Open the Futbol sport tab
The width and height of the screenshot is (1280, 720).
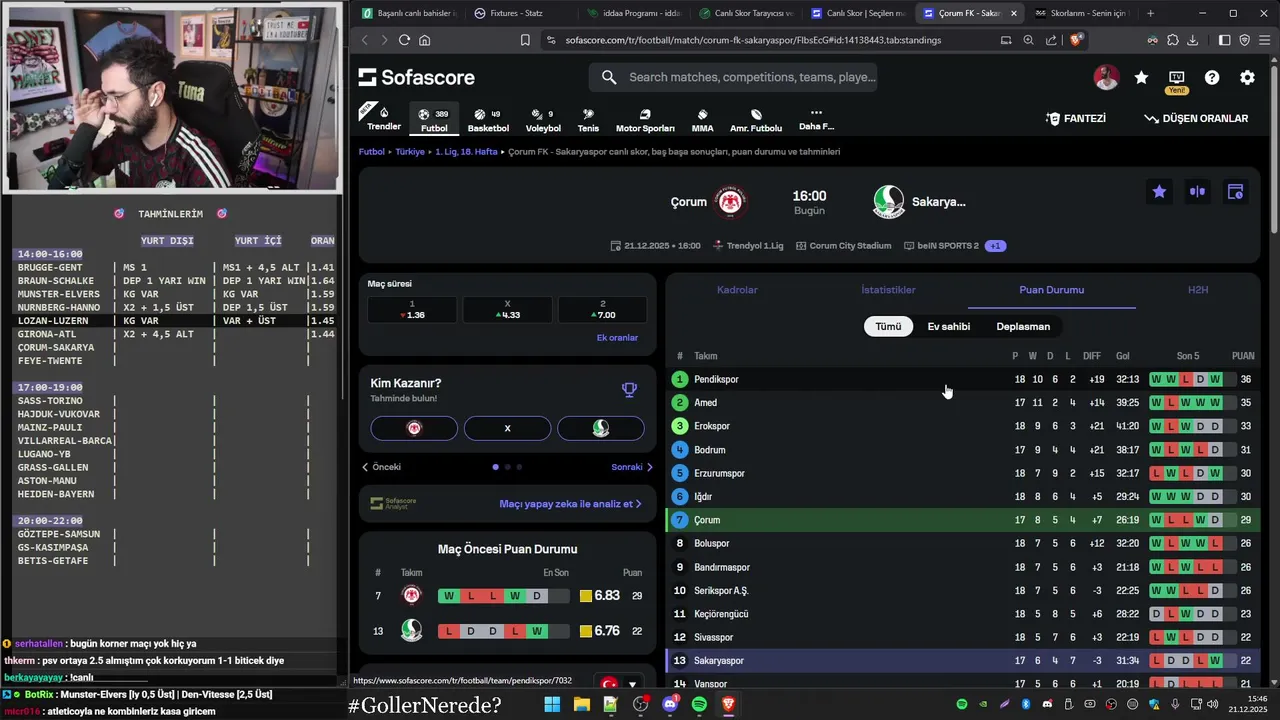click(434, 119)
